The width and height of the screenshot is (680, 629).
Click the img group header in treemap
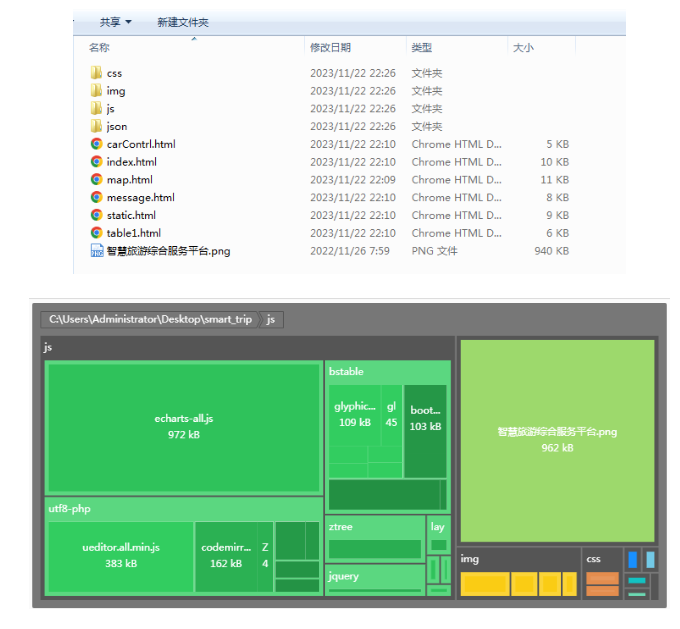click(x=469, y=559)
